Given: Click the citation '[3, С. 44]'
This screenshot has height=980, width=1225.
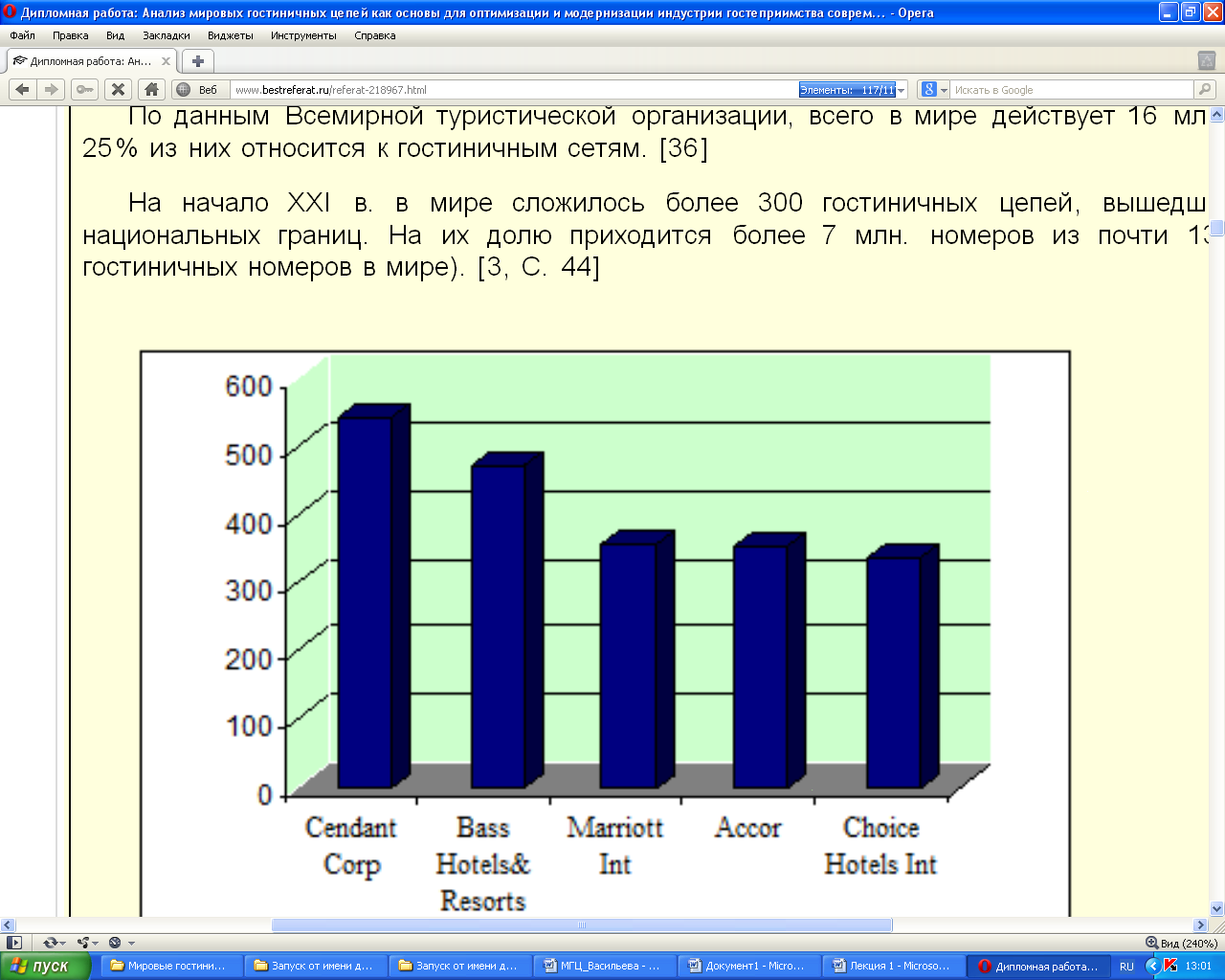Looking at the screenshot, I should pos(539,267).
